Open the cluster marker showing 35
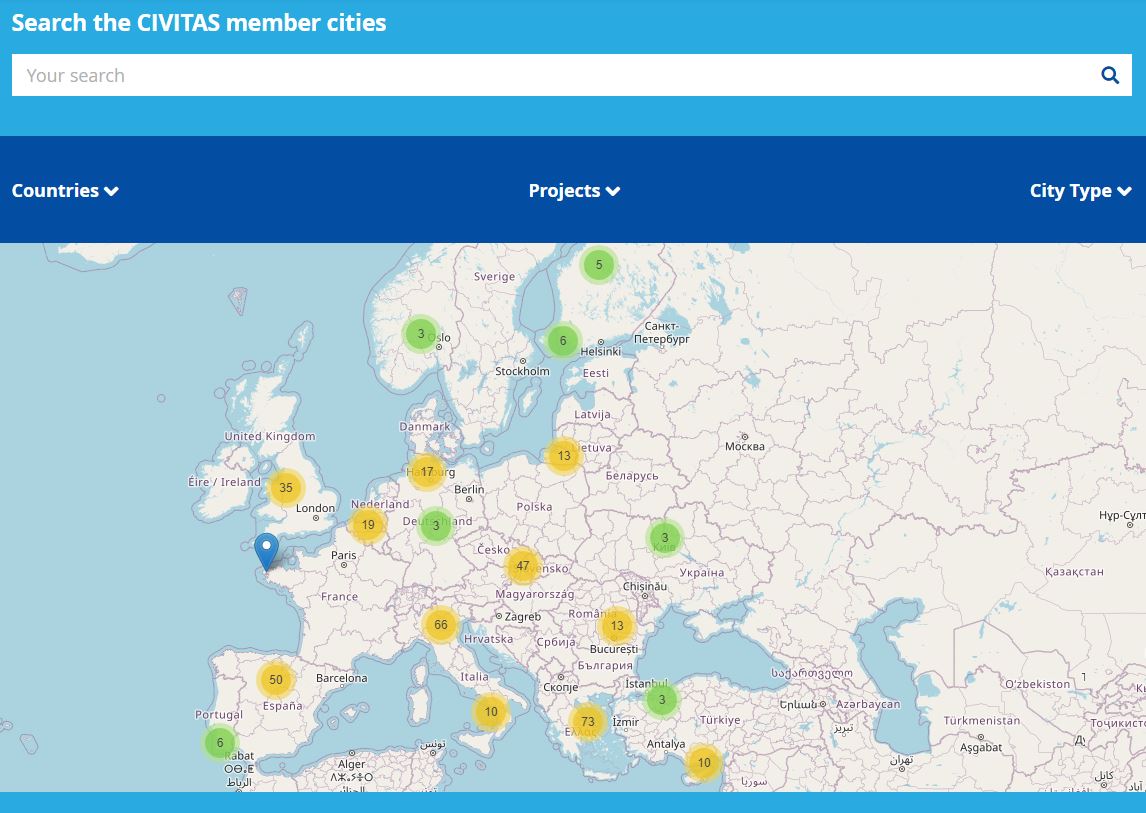 [286, 488]
